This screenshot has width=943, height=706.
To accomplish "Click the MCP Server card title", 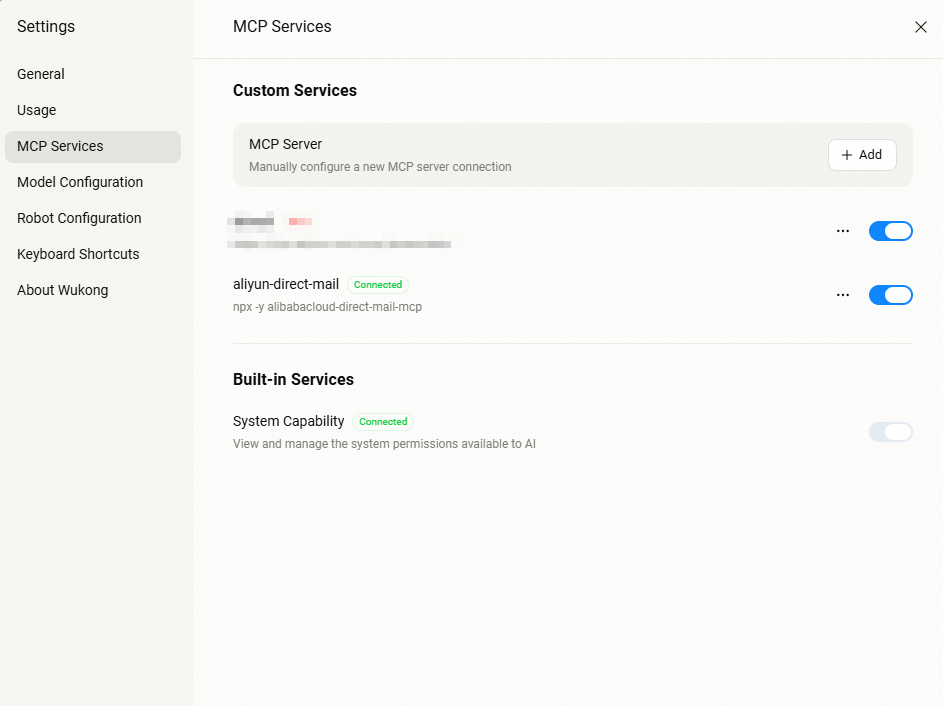I will point(285,144).
